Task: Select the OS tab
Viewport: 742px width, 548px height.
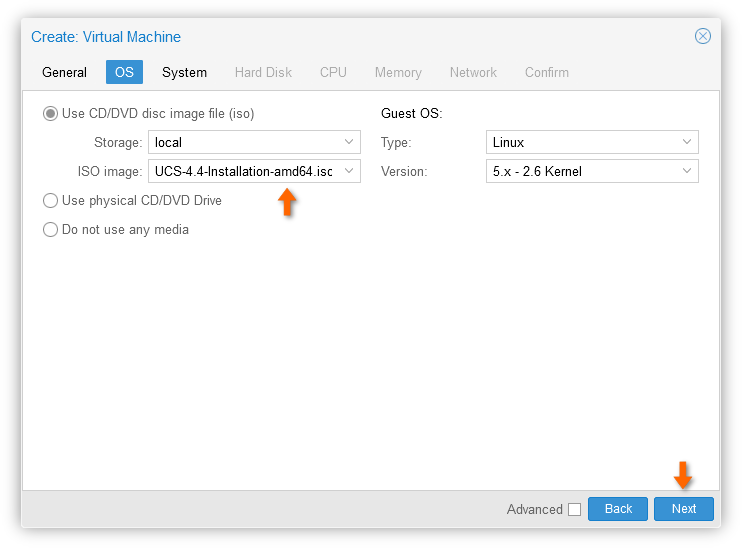Action: click(x=124, y=72)
